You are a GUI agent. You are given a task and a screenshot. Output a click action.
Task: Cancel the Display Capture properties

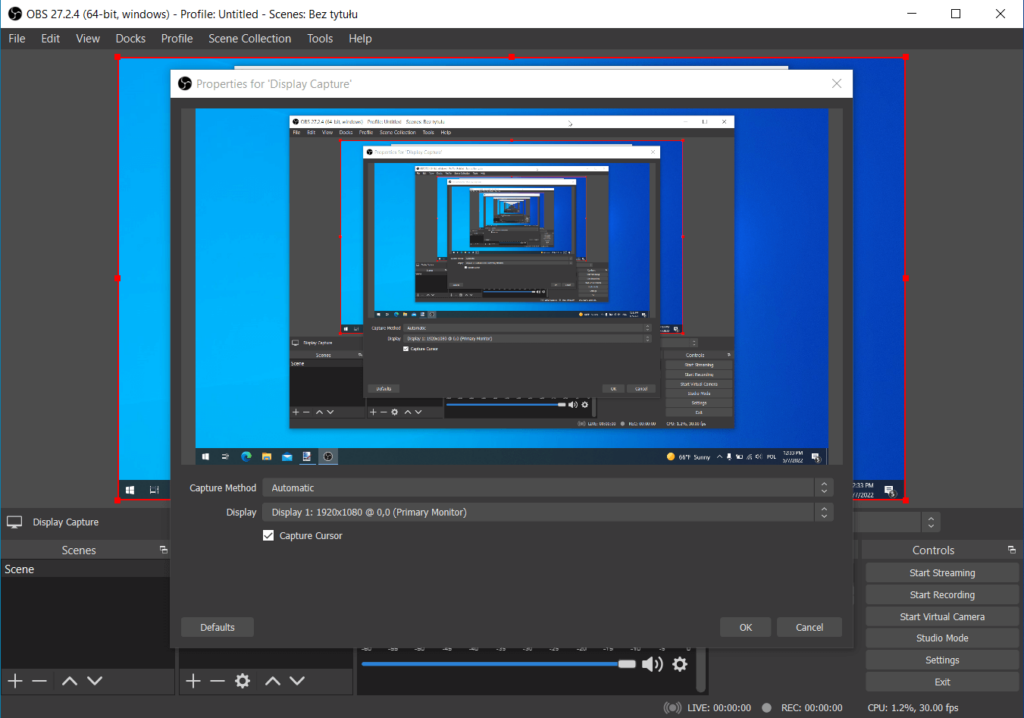pos(809,627)
